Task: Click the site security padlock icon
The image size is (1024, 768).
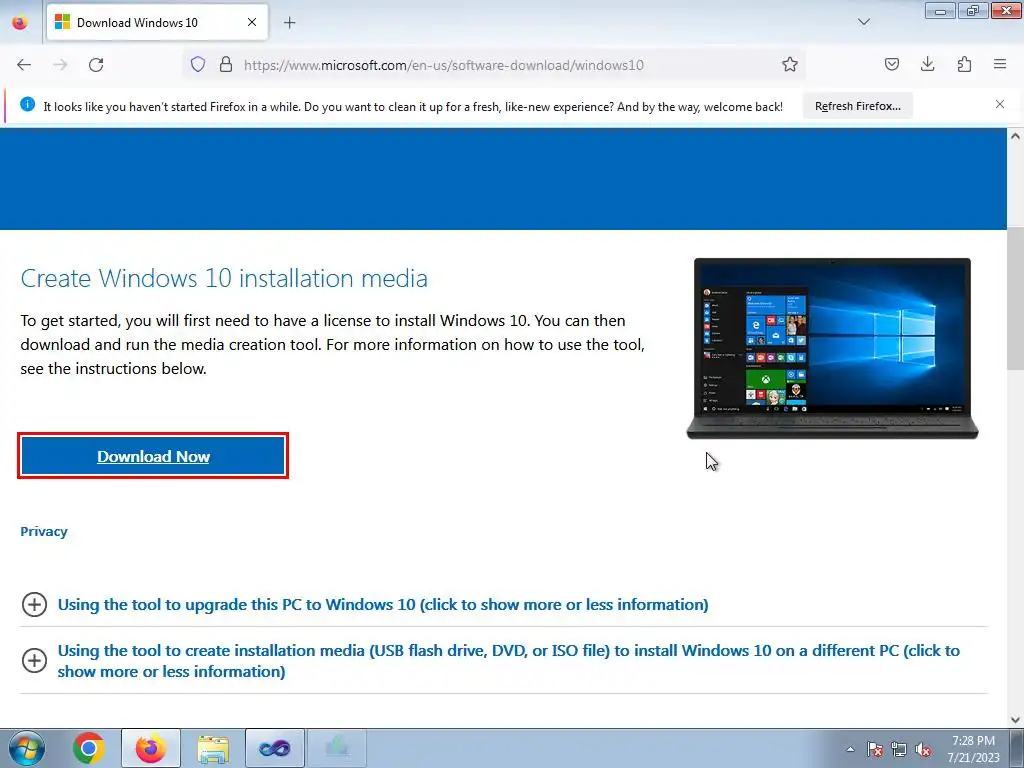Action: tap(226, 65)
